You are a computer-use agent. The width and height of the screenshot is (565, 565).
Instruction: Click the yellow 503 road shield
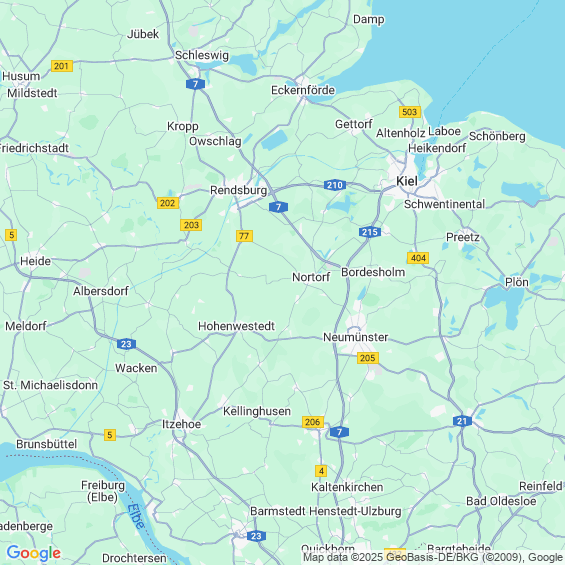tap(410, 112)
